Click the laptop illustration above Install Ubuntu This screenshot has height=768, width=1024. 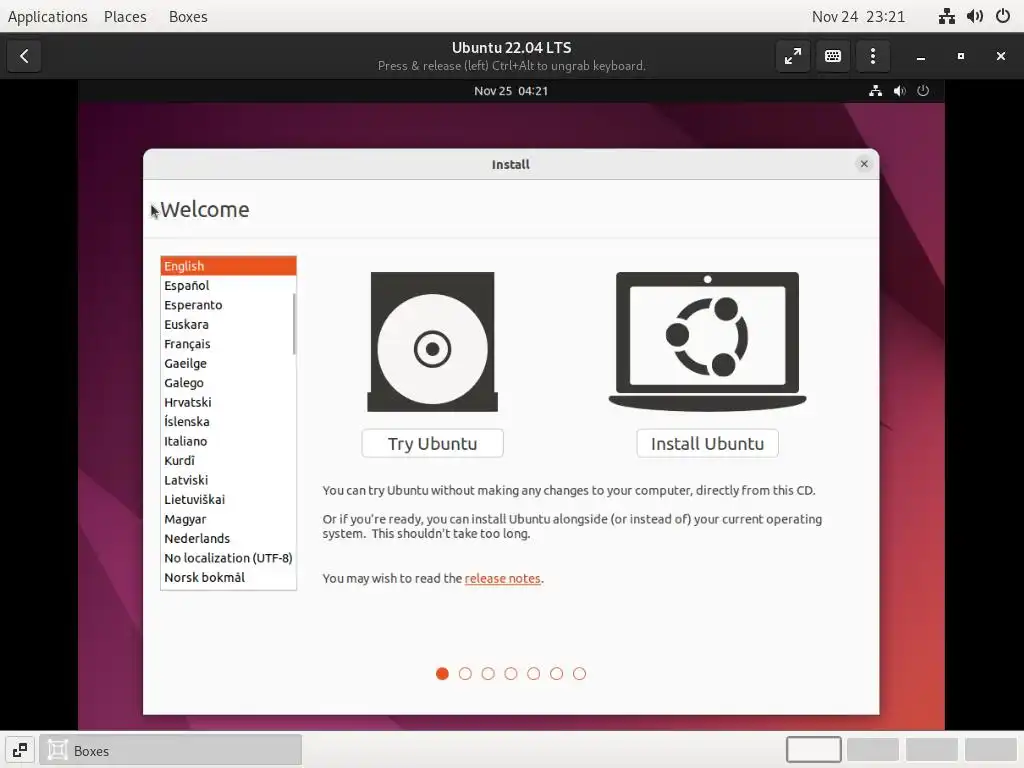(x=707, y=342)
